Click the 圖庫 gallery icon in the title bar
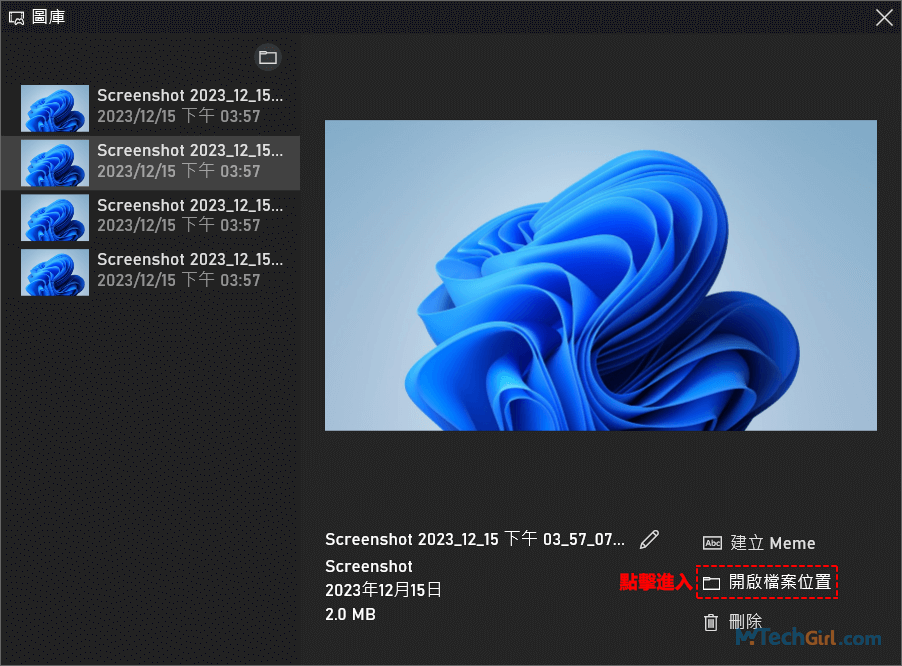The image size is (902, 666). [16, 17]
